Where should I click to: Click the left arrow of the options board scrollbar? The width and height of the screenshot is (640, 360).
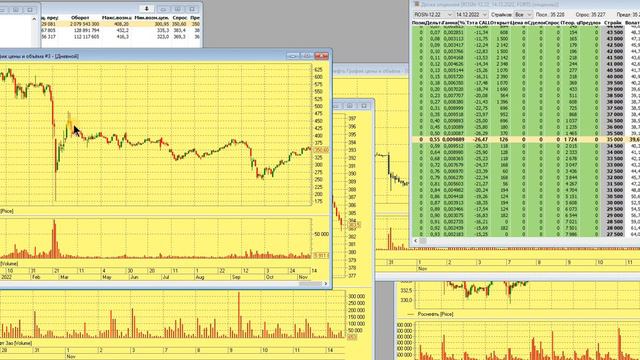pos(416,241)
